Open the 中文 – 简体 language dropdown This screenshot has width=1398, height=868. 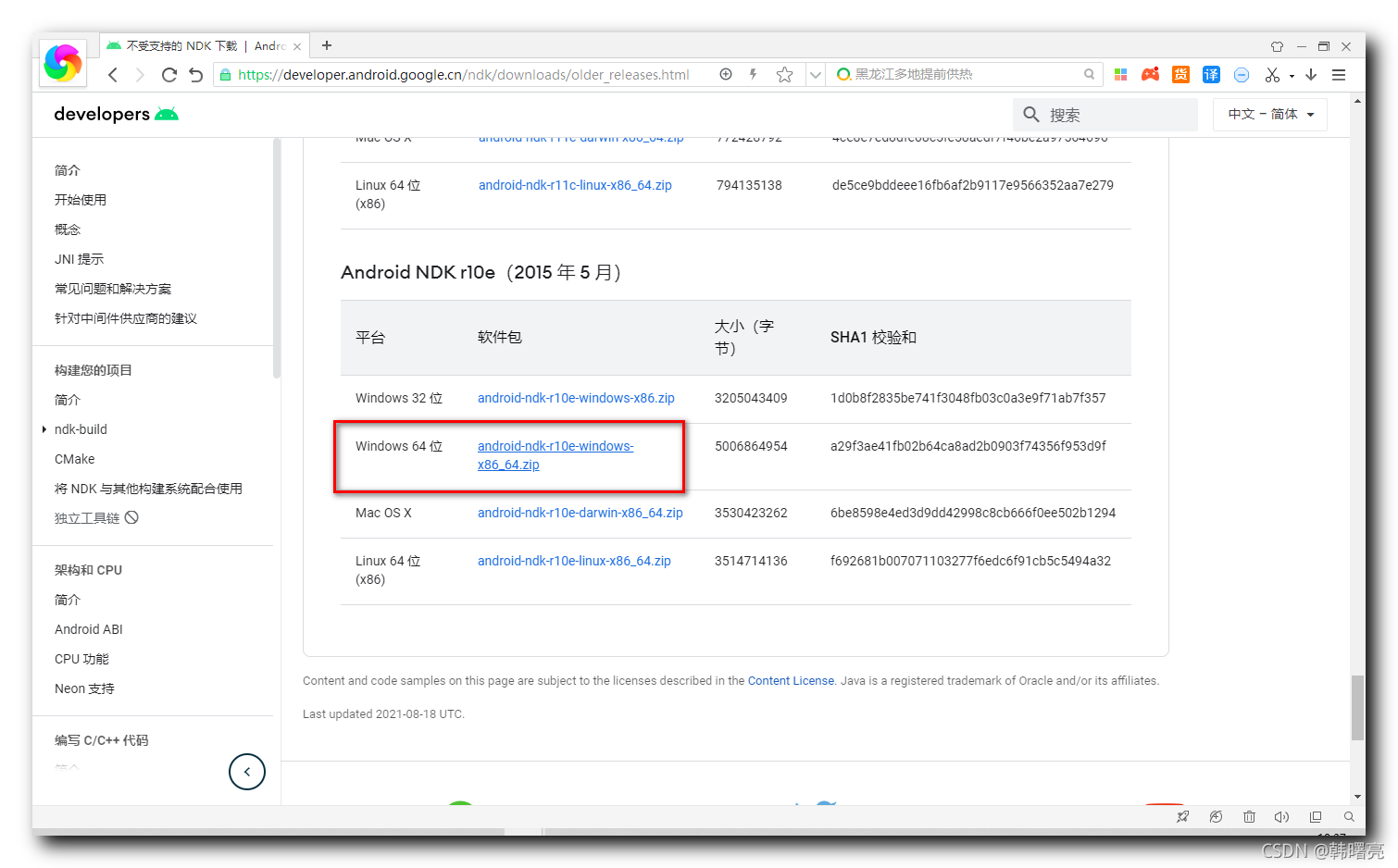coord(1269,115)
